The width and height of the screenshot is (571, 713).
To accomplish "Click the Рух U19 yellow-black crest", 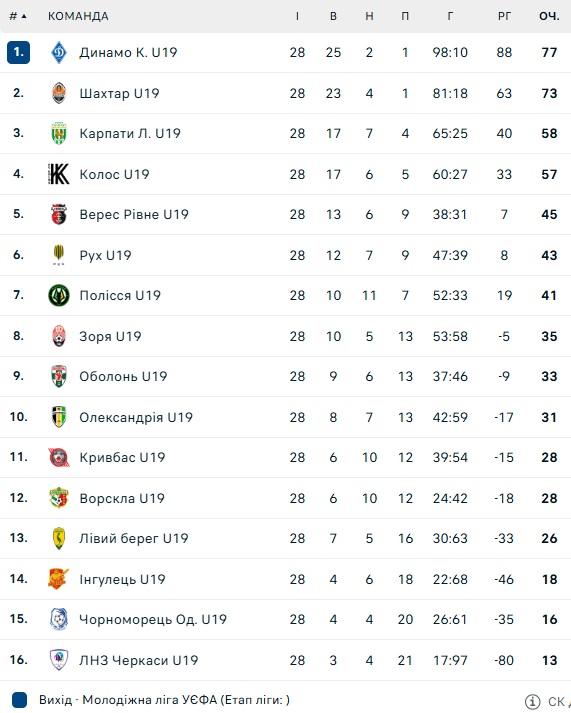I will coord(59,255).
